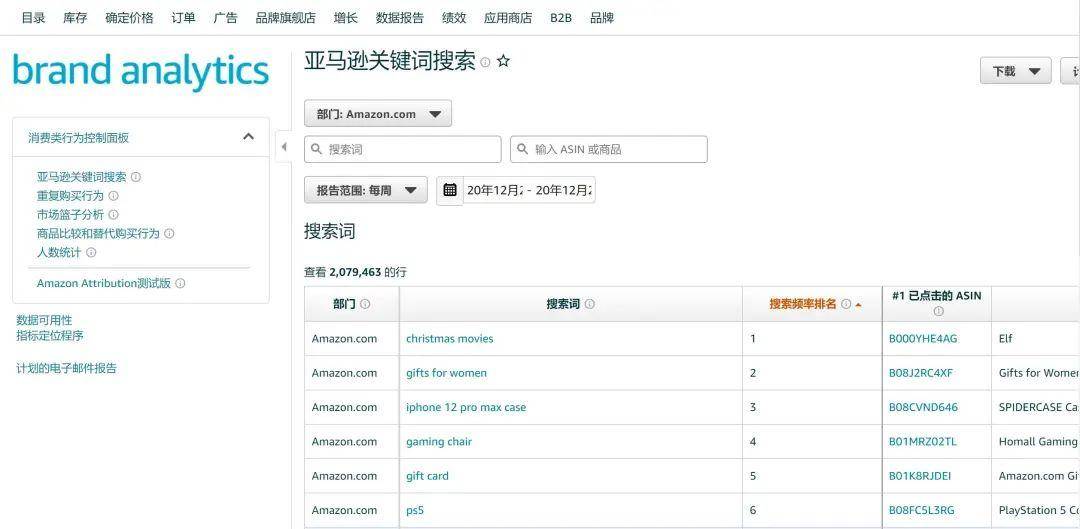
Task: Click info icon in 部门 column header
Action: pyautogui.click(x=365, y=304)
